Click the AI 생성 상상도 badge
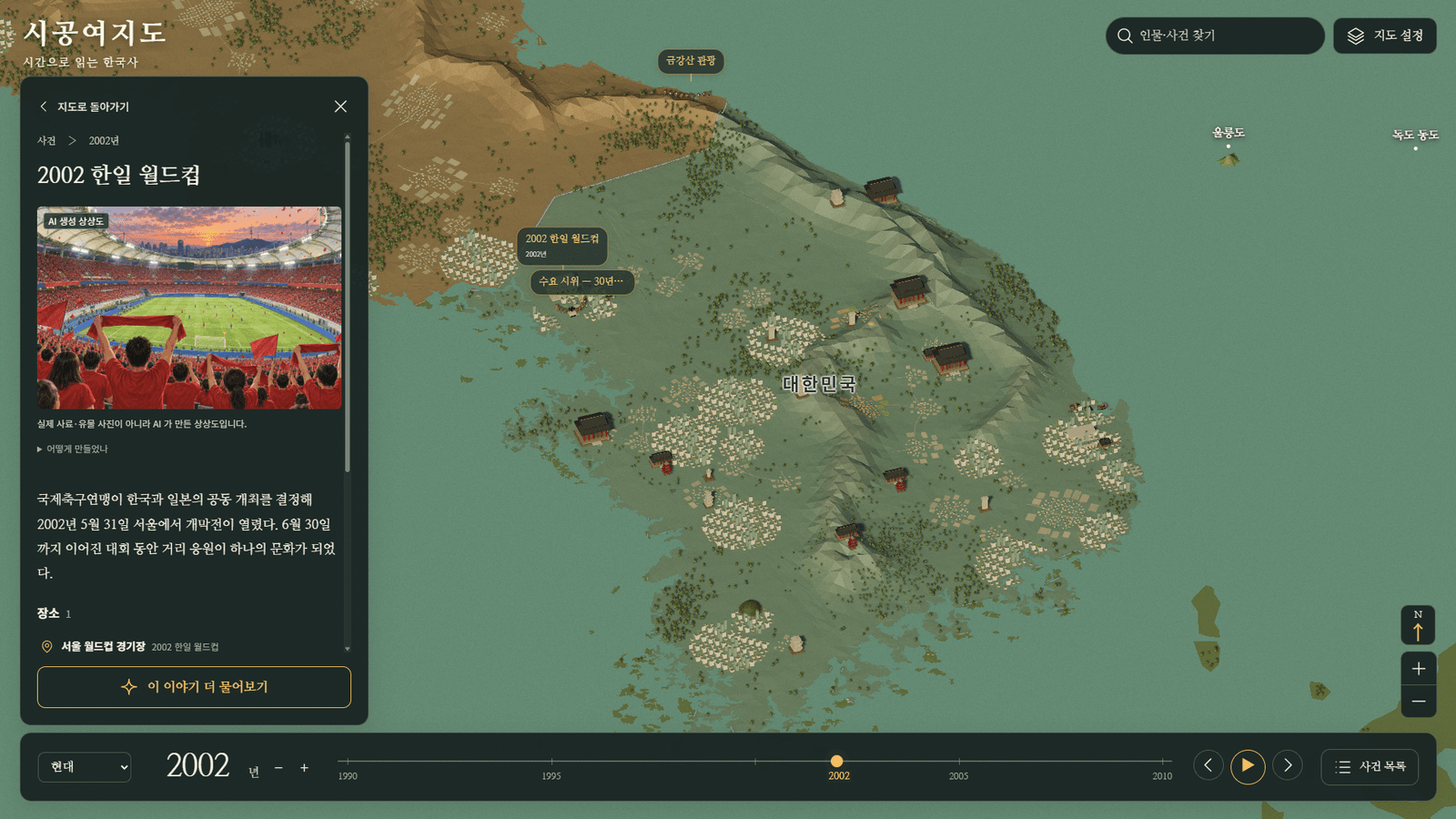Image resolution: width=1456 pixels, height=819 pixels. (x=76, y=221)
